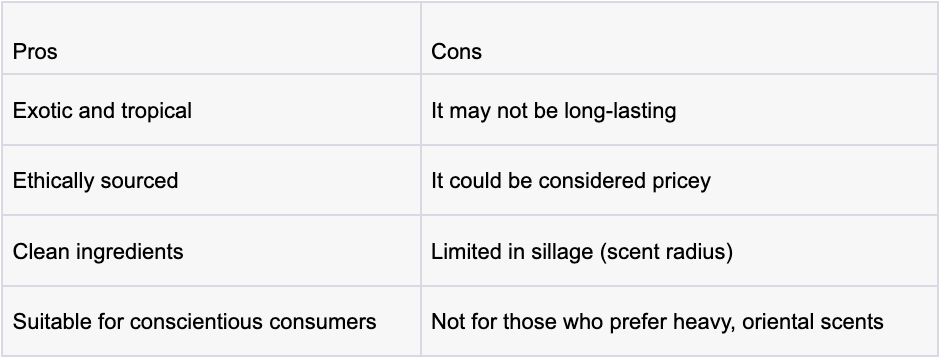Select the 'It may not be long-lasting' cell
The image size is (940, 364).
pyautogui.click(x=679, y=110)
